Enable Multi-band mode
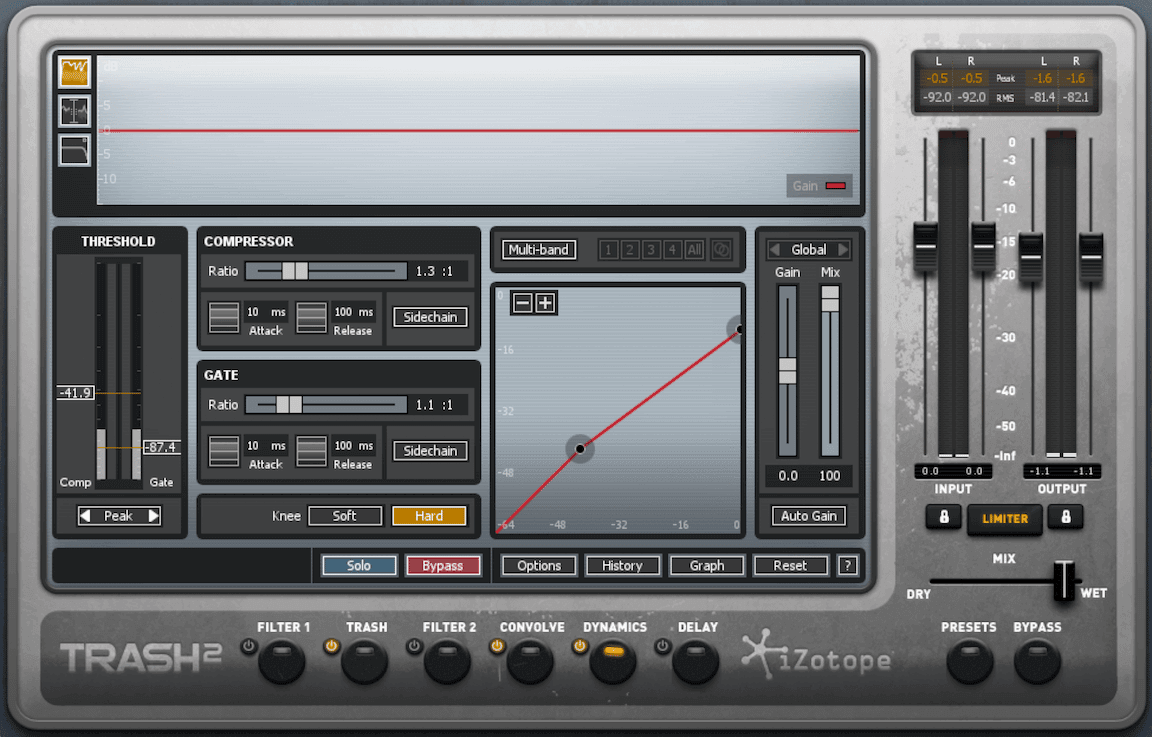The image size is (1152, 737). coord(539,250)
